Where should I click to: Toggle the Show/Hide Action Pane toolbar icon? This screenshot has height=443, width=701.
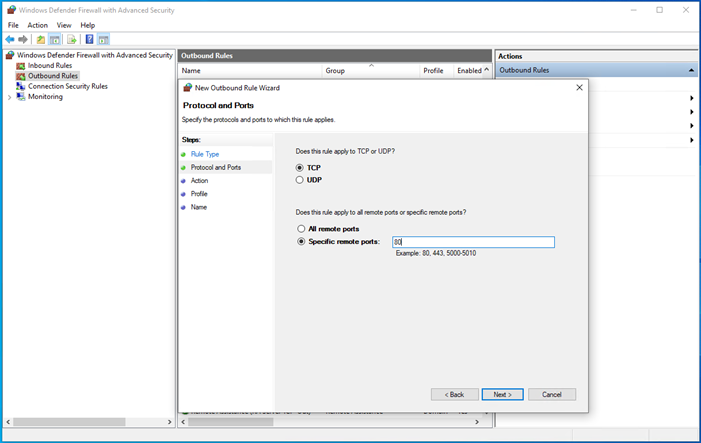104,39
